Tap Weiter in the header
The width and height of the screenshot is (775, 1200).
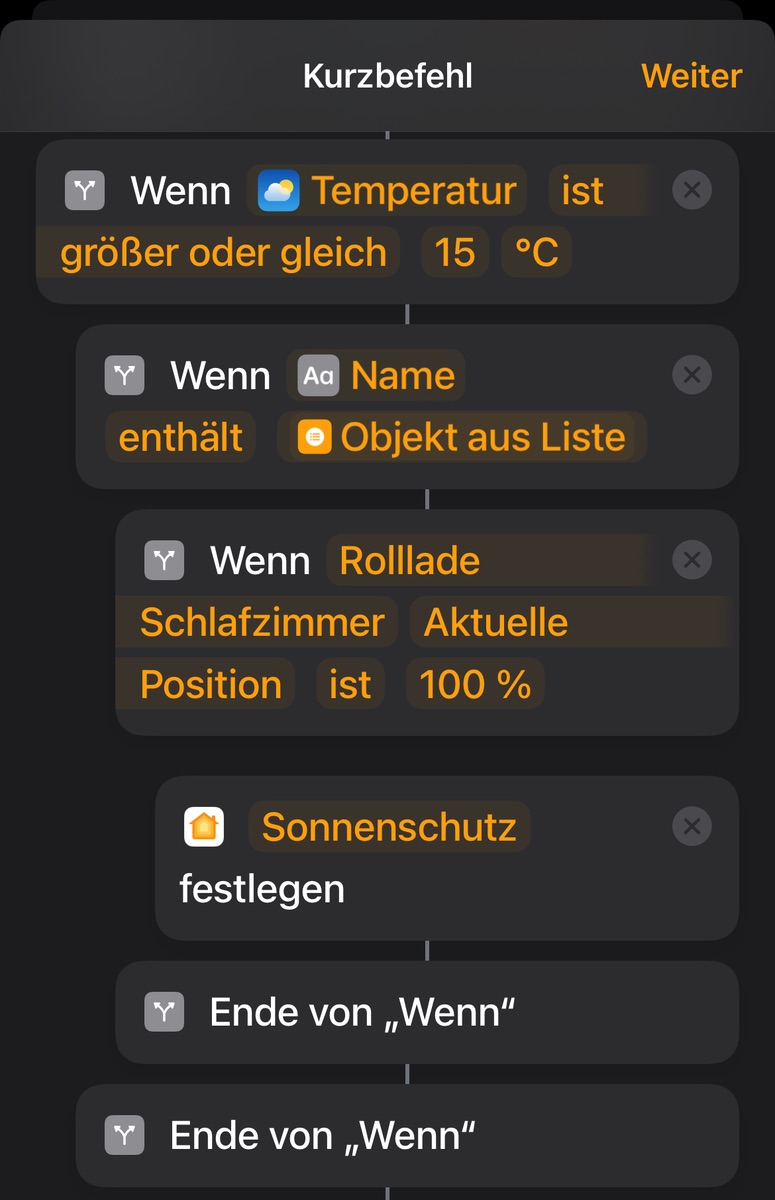691,76
